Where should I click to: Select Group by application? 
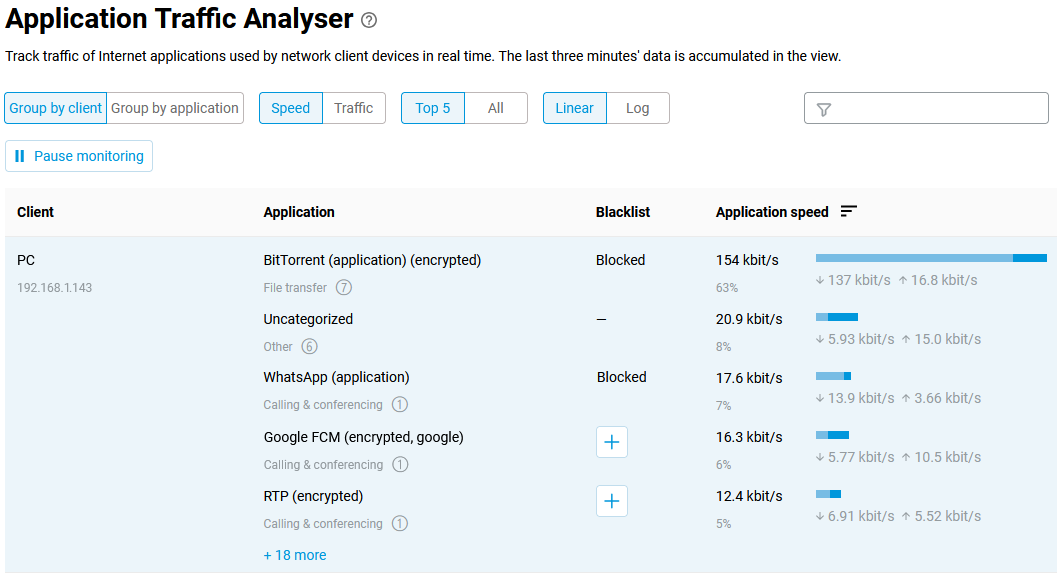(174, 107)
